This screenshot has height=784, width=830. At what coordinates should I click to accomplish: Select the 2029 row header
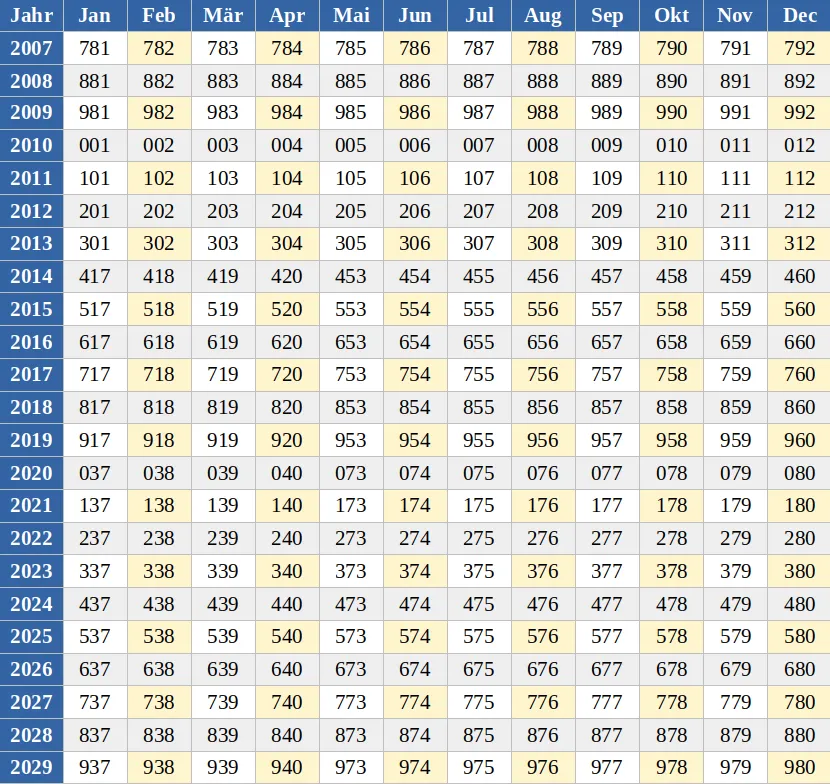click(x=31, y=767)
